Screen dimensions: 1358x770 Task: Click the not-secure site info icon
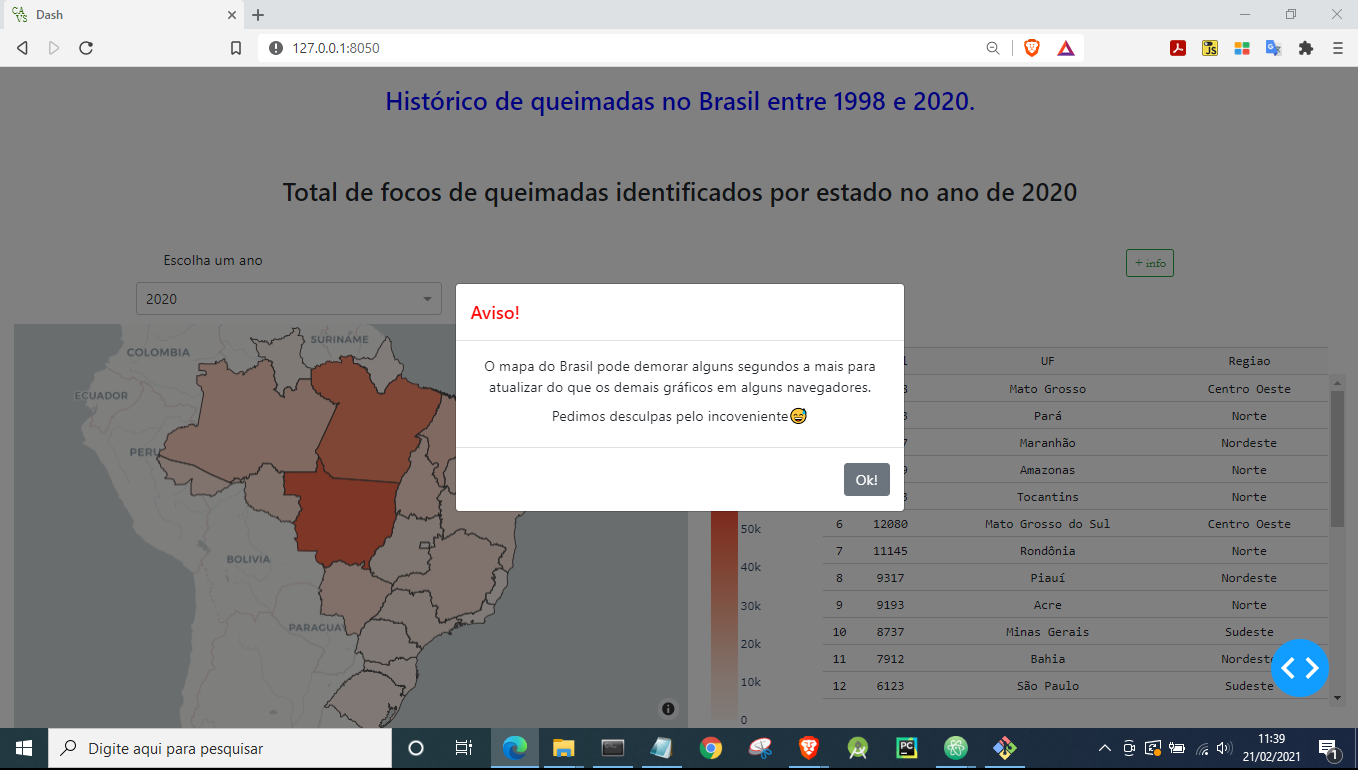tap(276, 47)
